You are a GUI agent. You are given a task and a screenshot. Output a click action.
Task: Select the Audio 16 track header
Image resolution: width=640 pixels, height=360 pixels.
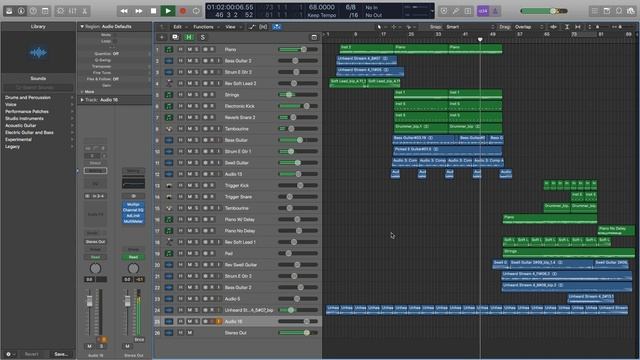pyautogui.click(x=238, y=322)
